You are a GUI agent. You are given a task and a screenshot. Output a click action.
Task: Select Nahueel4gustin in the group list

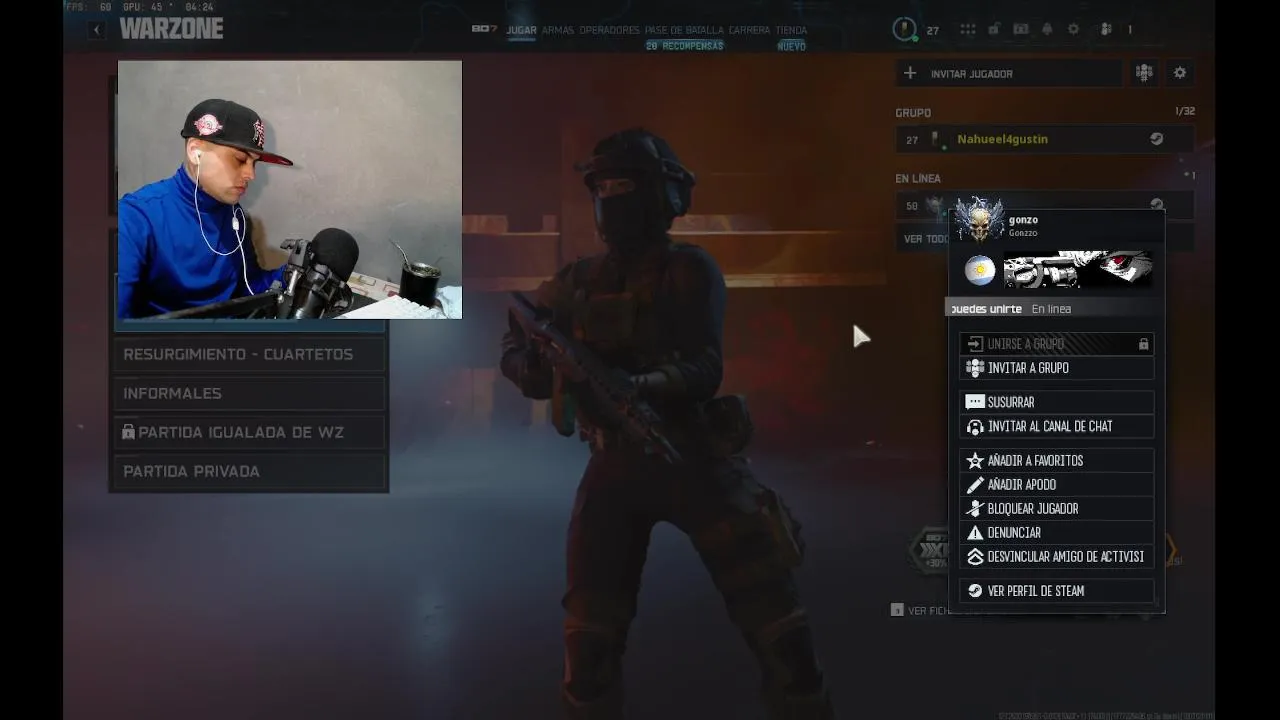1044,139
